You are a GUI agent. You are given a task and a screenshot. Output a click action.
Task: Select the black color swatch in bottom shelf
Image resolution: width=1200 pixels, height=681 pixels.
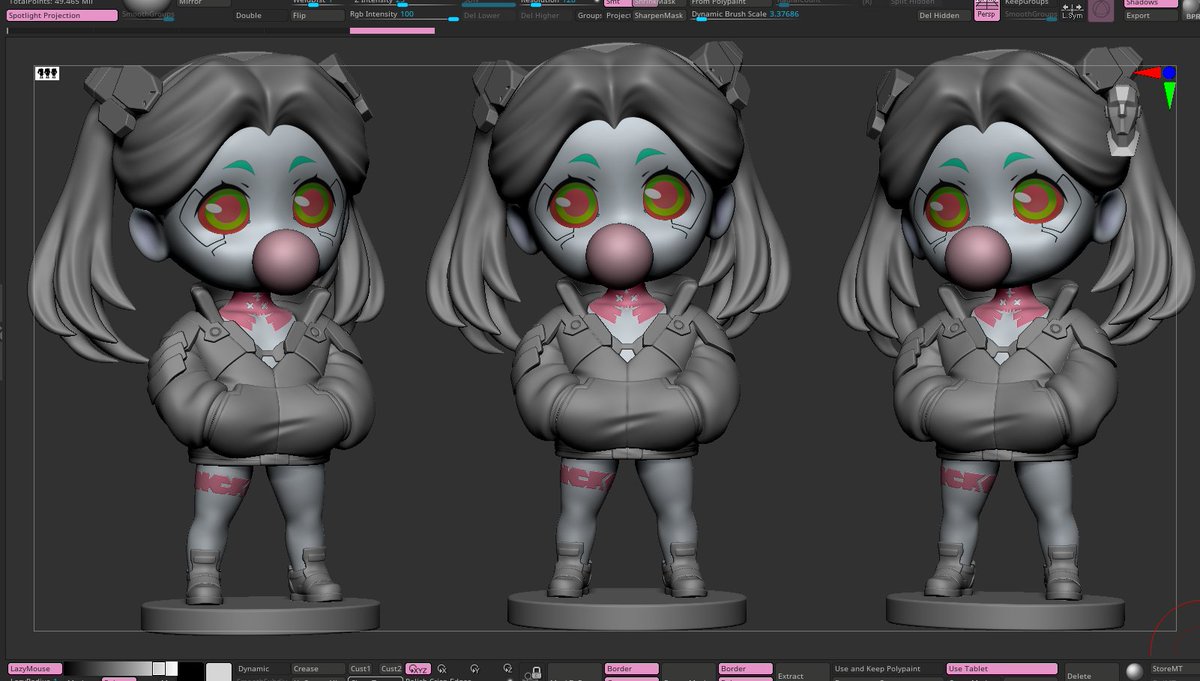191,672
